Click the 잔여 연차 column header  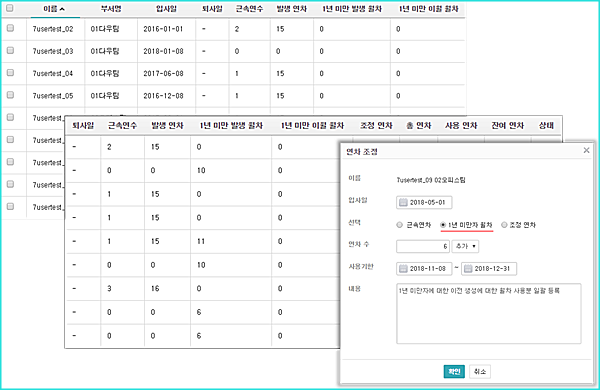point(508,126)
